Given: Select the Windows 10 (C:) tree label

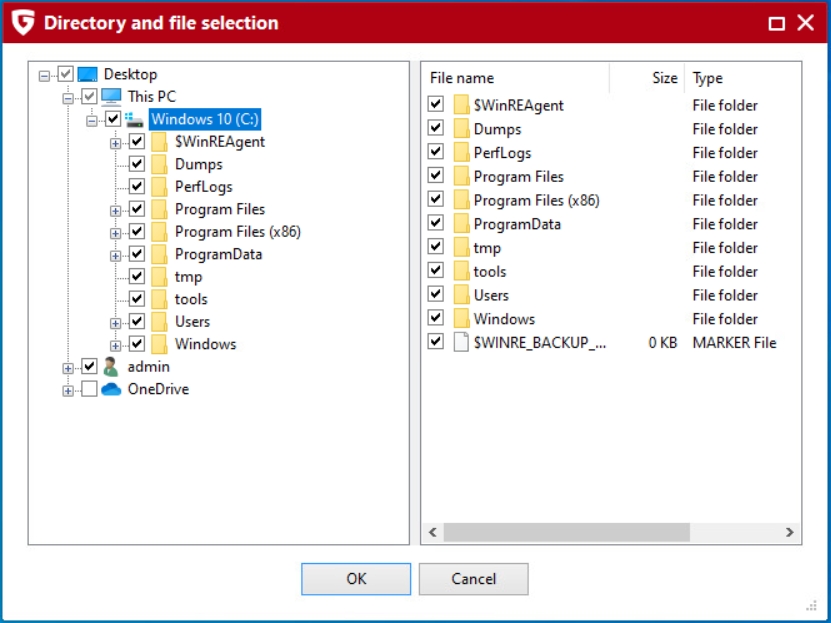Looking at the screenshot, I should click(205, 119).
